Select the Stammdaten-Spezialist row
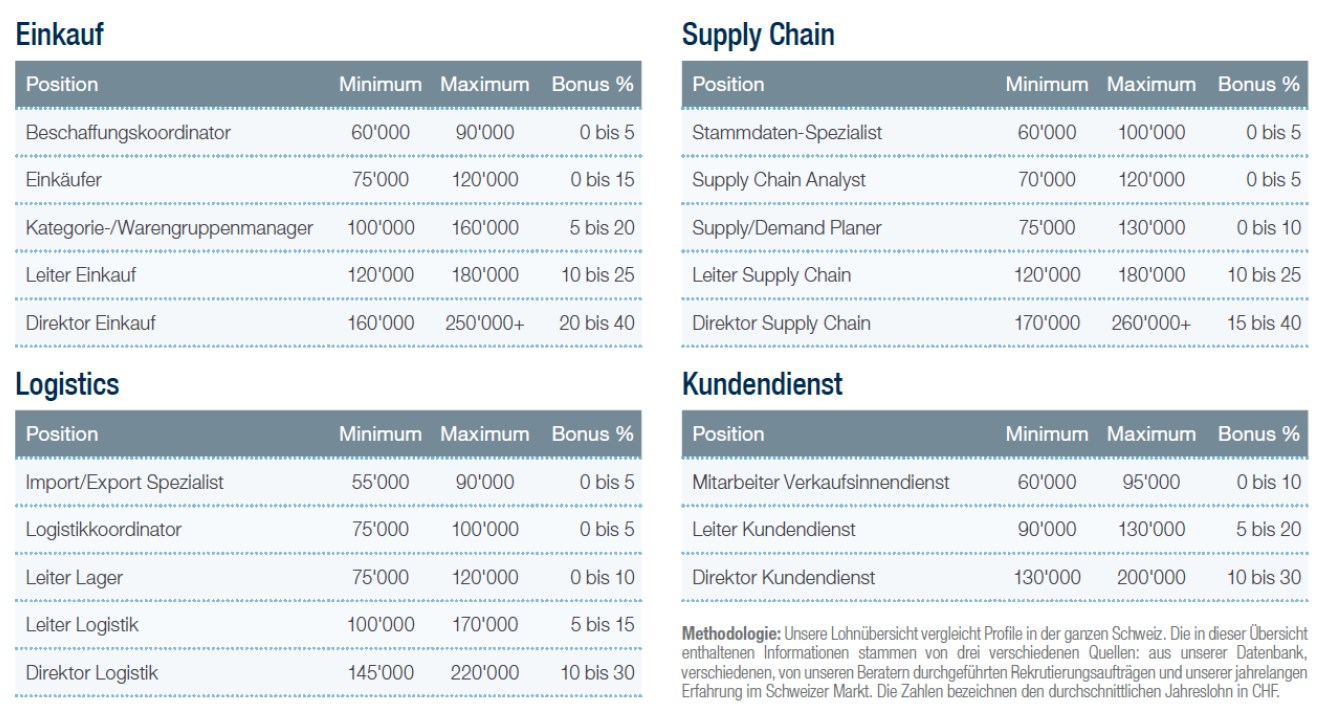The image size is (1334, 718). [995, 132]
